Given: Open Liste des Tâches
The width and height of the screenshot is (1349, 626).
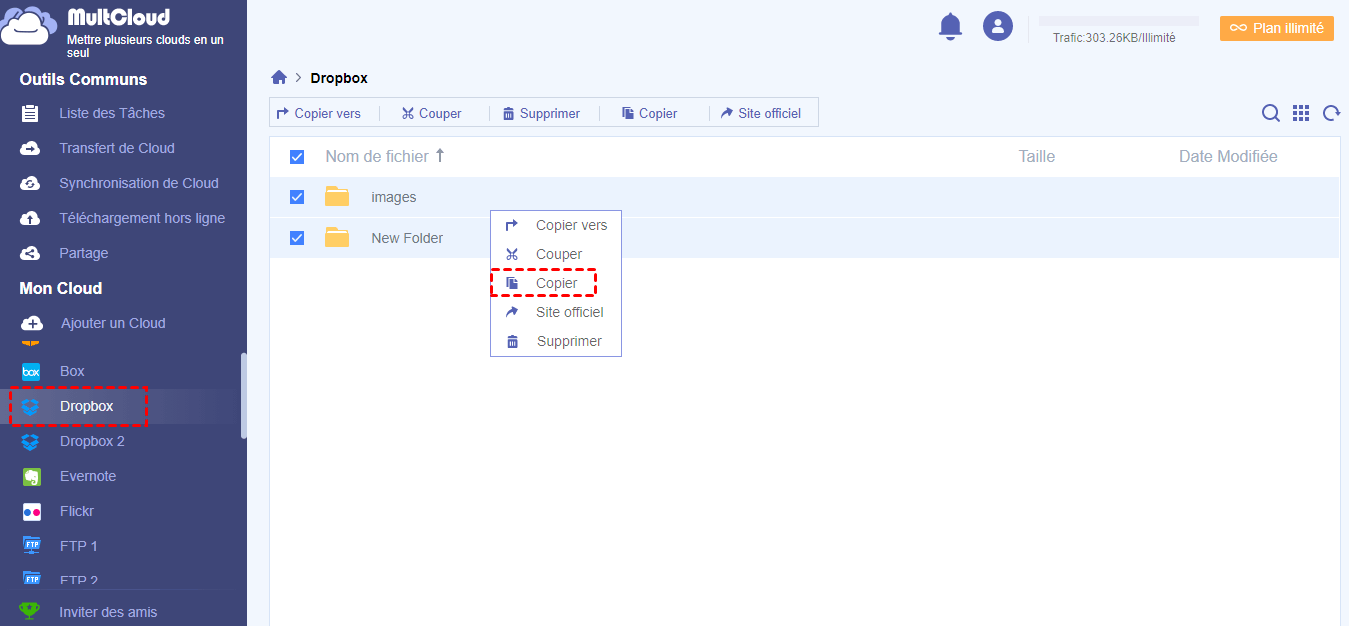Looking at the screenshot, I should (x=112, y=113).
